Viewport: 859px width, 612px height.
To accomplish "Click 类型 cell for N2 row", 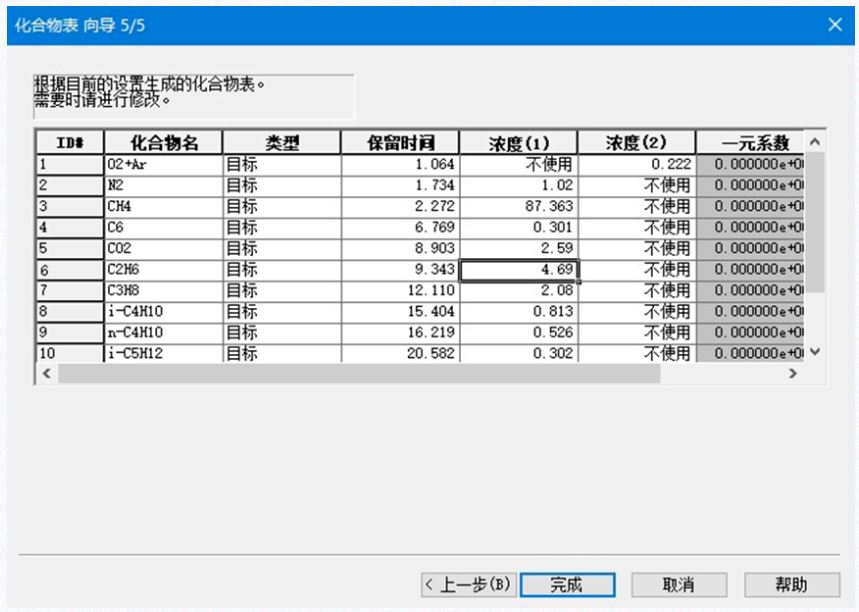I will pos(281,185).
